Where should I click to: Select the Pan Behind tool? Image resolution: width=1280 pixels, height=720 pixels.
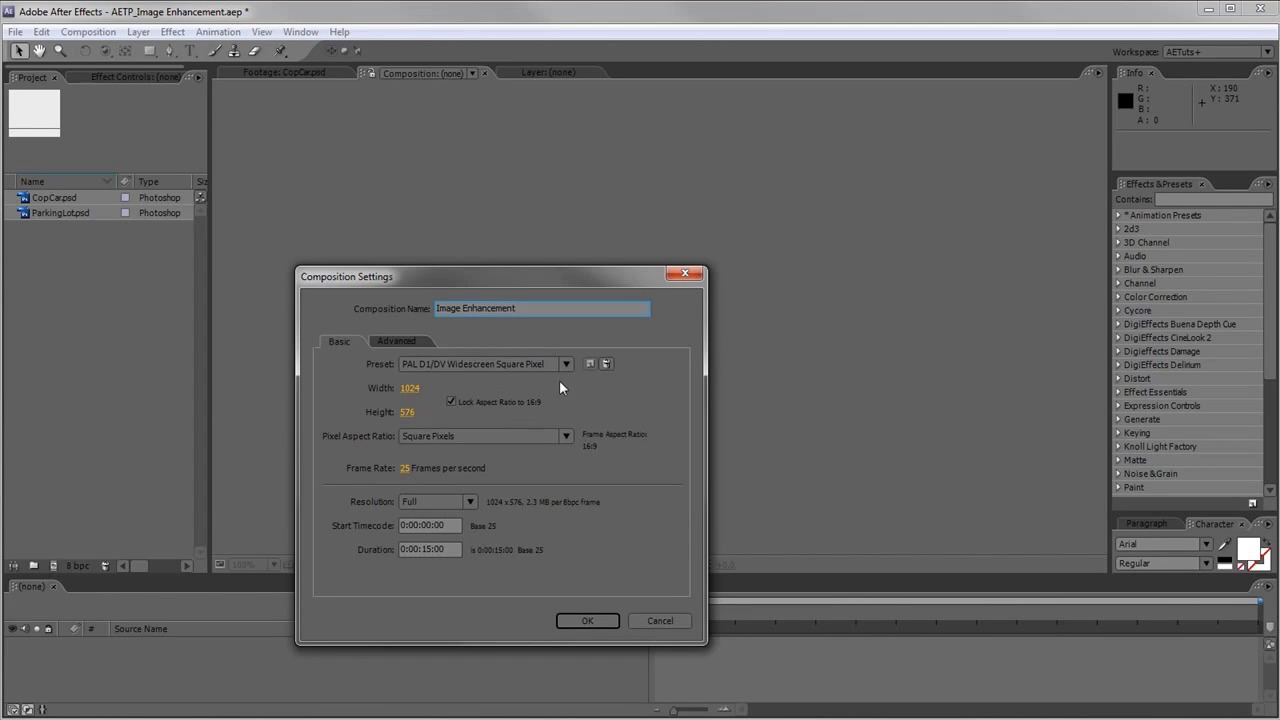click(125, 51)
